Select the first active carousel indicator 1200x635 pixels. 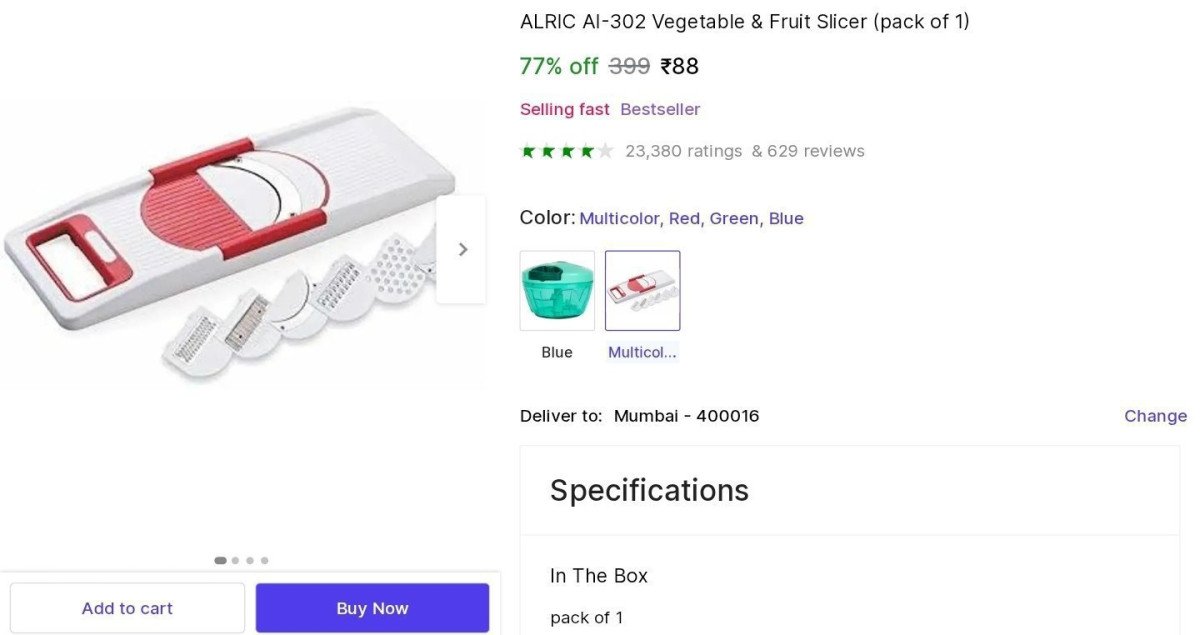pyautogui.click(x=220, y=561)
